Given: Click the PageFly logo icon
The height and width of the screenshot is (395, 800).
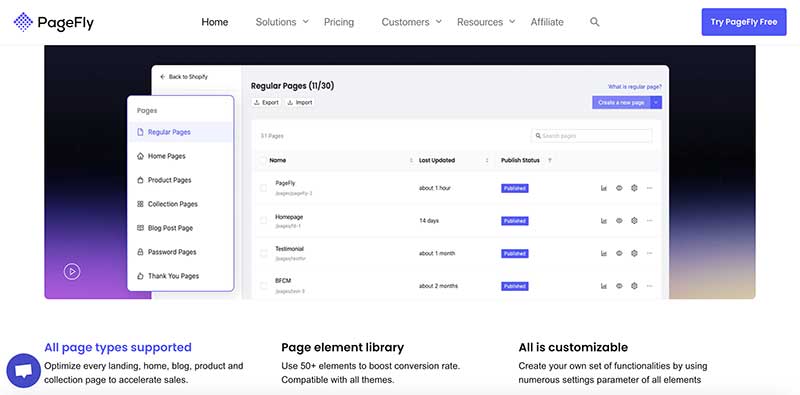Looking at the screenshot, I should (23, 22).
